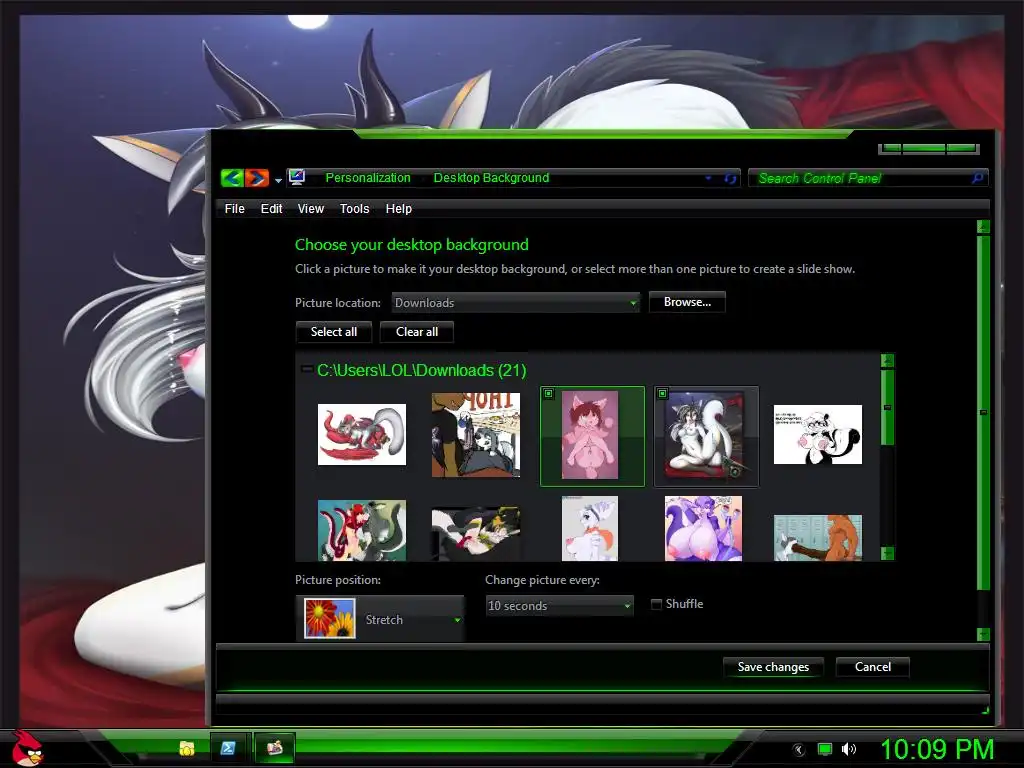Expand the Picture location Downloads dropdown

pos(515,302)
